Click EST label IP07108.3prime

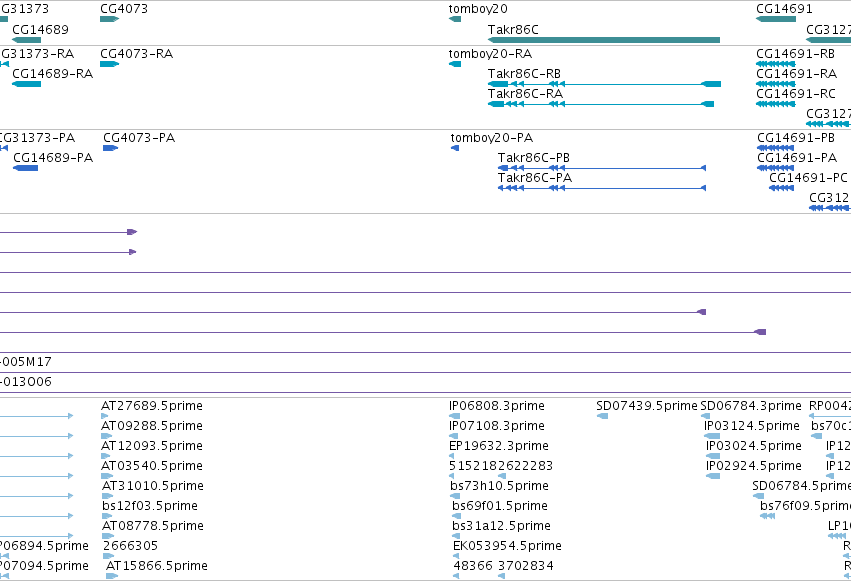pyautogui.click(x=497, y=426)
